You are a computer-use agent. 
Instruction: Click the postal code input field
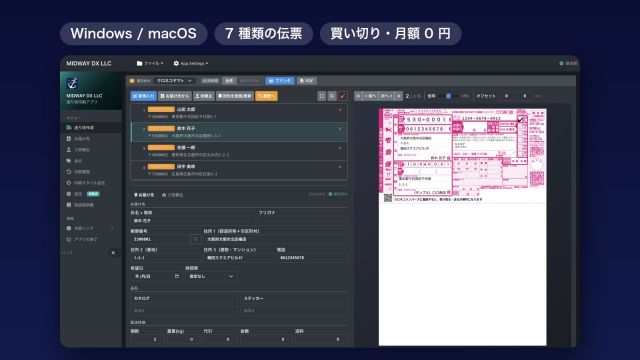pos(160,239)
